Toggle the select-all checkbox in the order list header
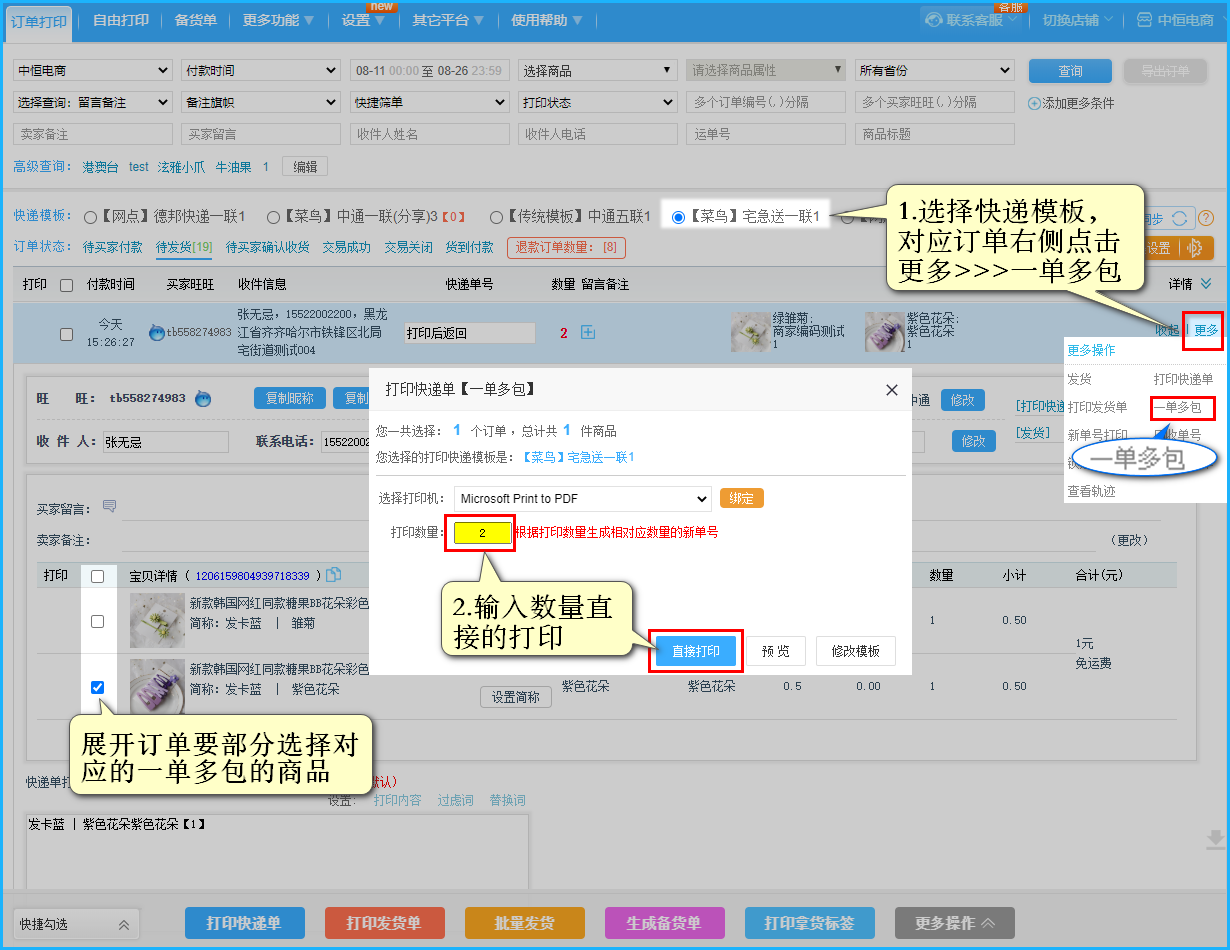1230x950 pixels. tap(66, 285)
